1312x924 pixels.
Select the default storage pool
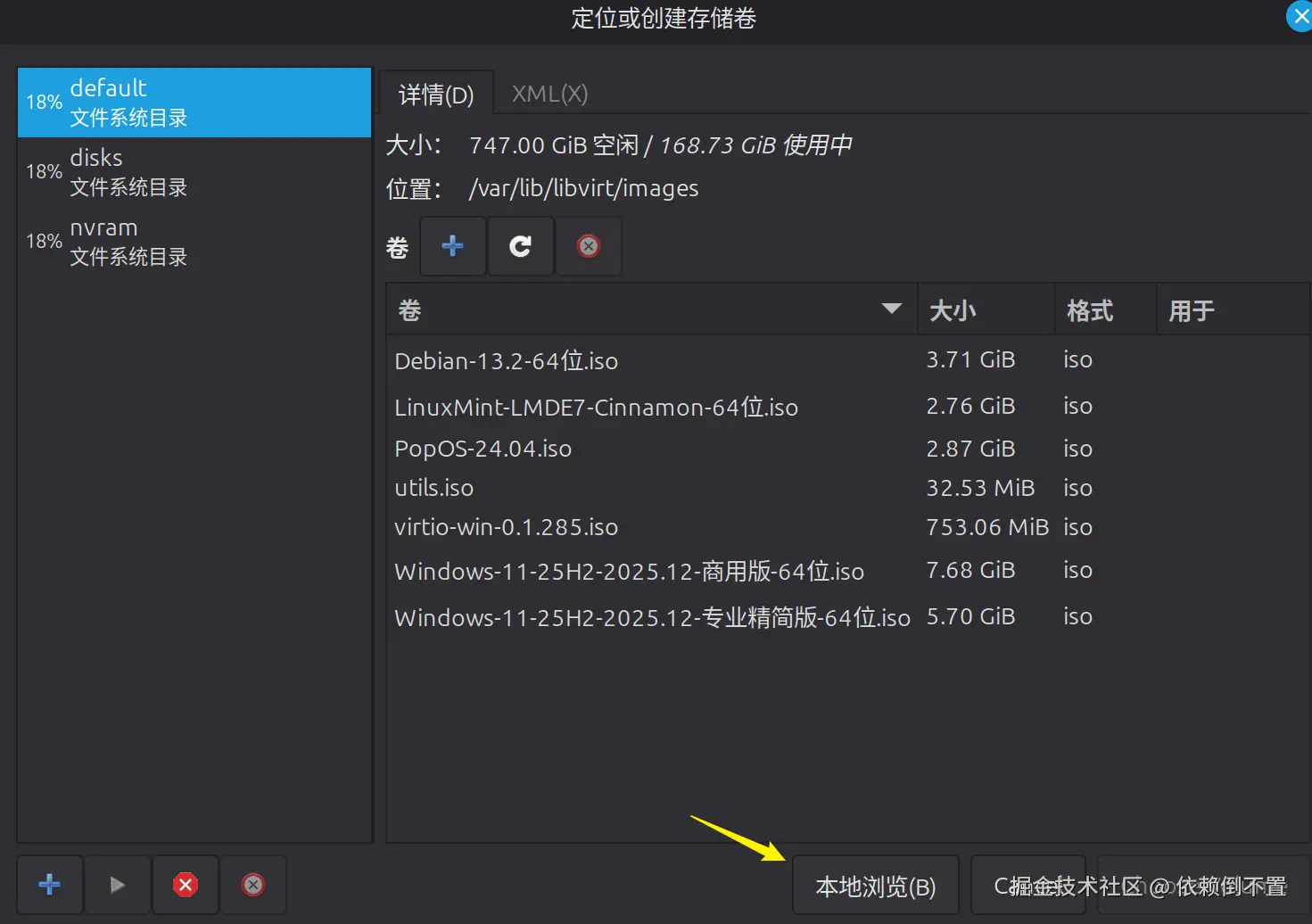click(194, 103)
